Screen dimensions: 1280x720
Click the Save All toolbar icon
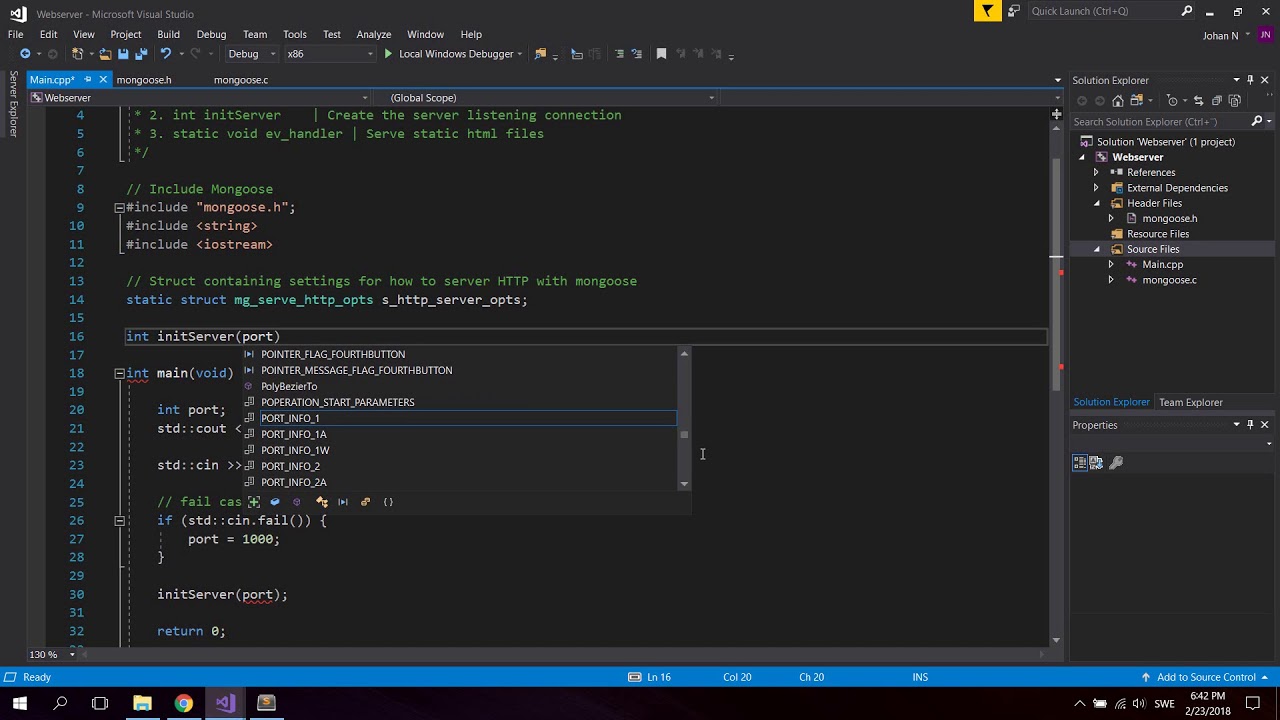point(141,54)
